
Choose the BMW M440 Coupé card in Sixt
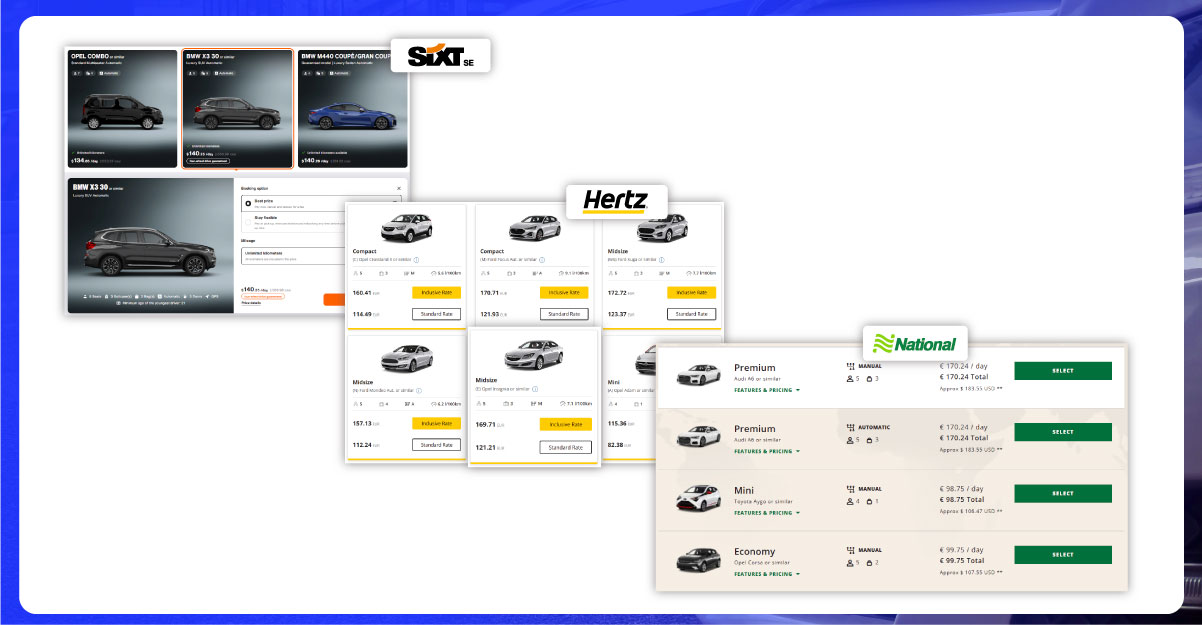(x=352, y=108)
